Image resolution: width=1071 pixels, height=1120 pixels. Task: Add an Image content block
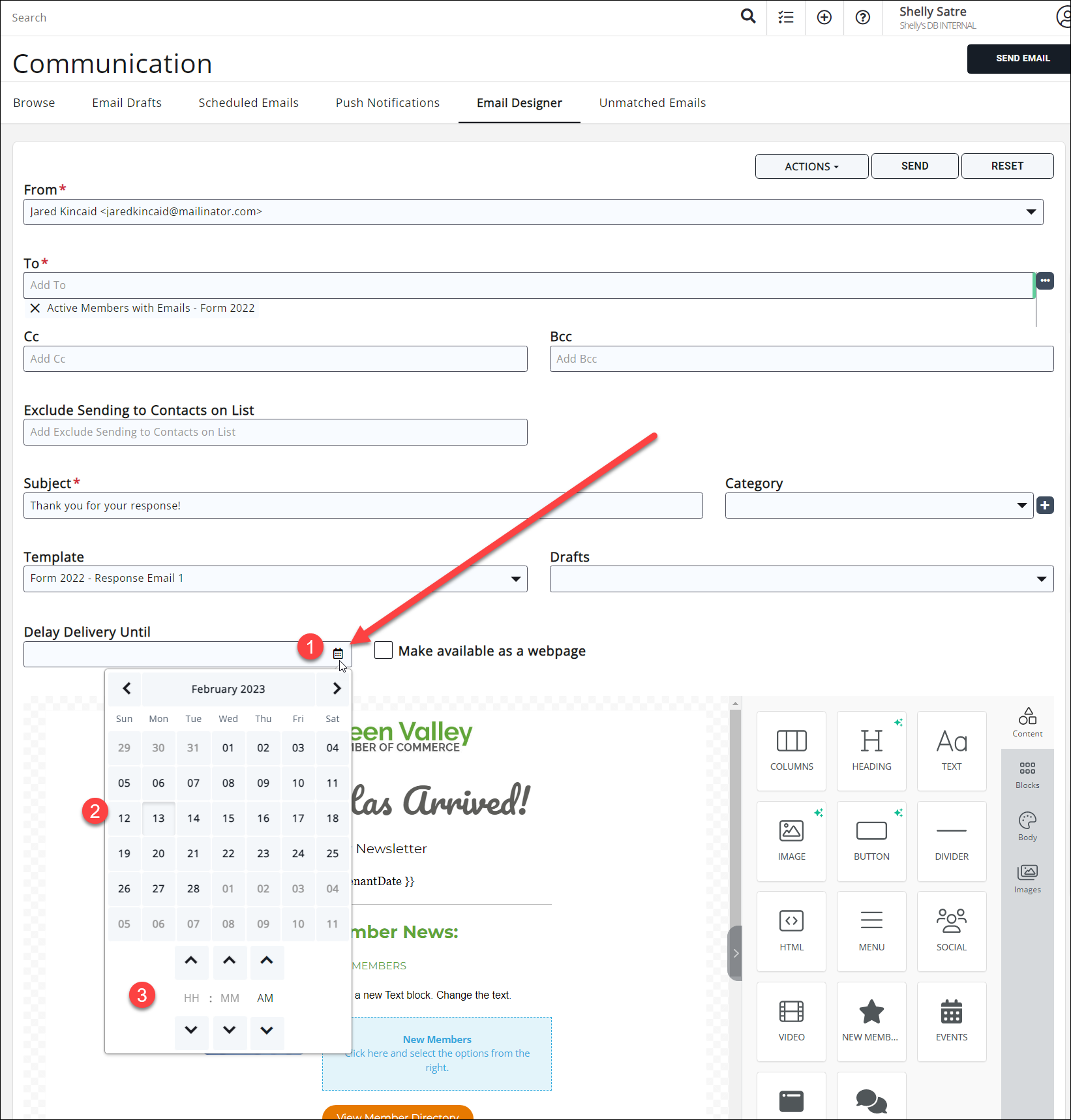point(791,840)
